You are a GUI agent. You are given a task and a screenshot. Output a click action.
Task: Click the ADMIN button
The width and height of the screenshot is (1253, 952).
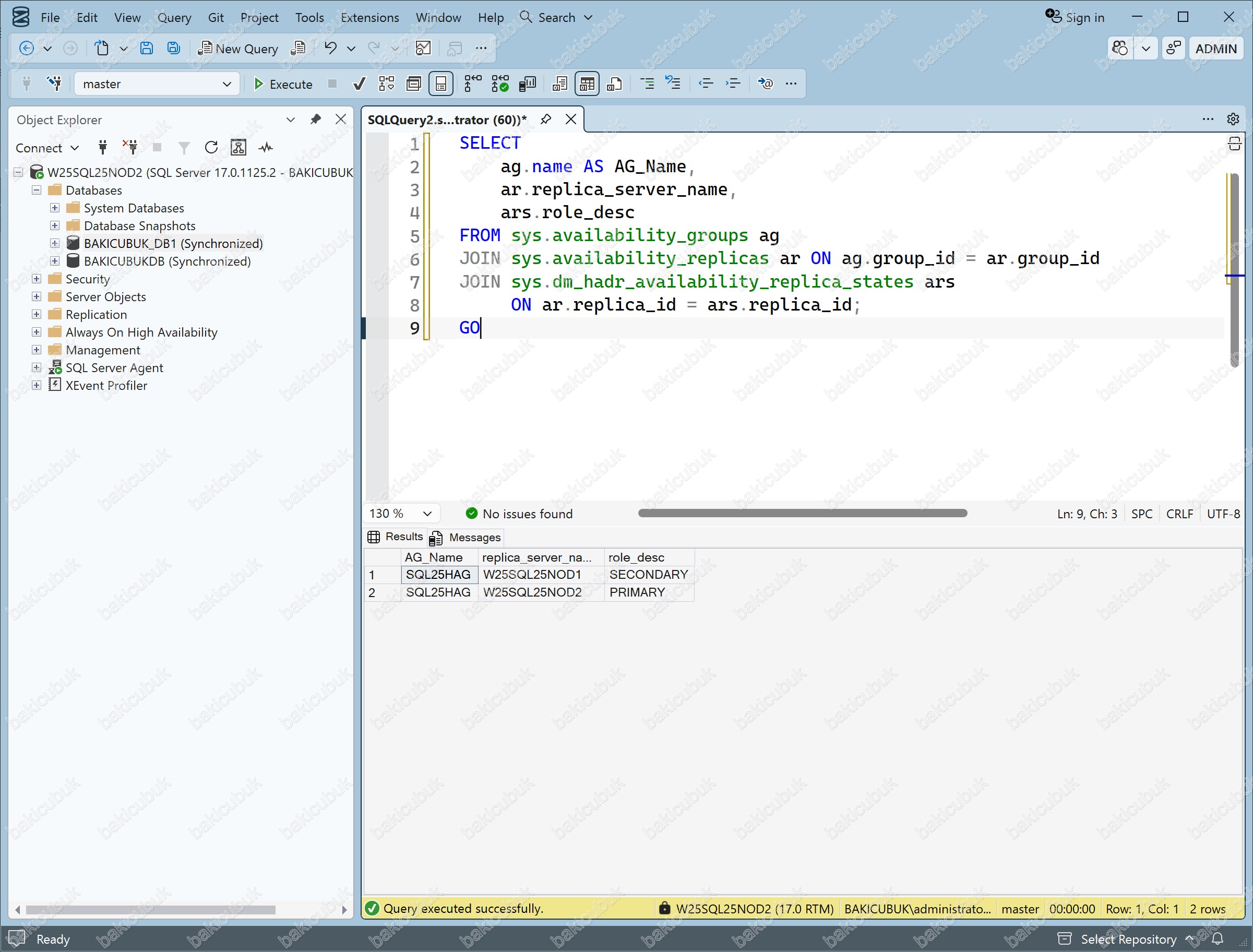(x=1215, y=49)
